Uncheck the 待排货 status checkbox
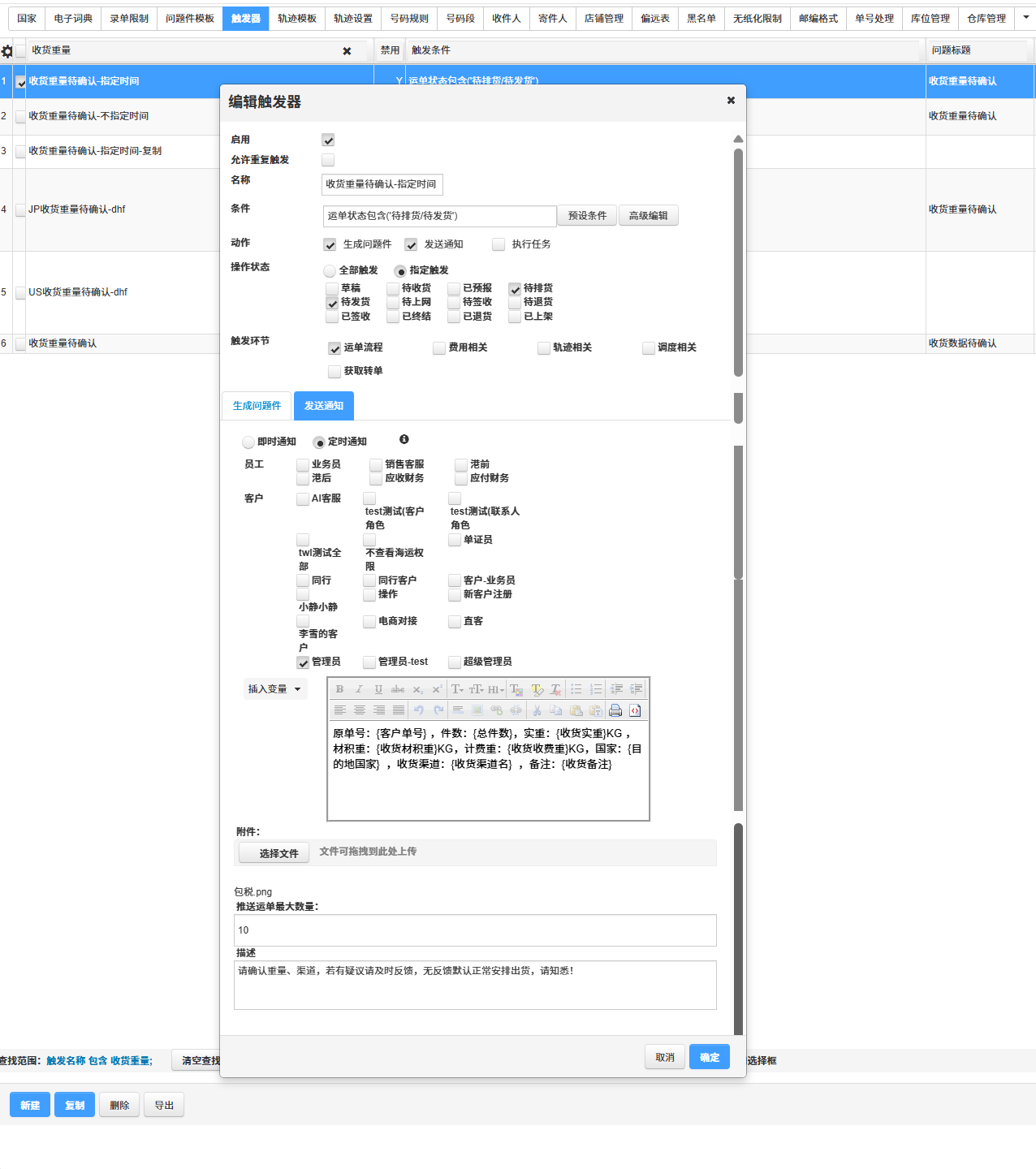Viewport: 1036px width, 1169px height. click(515, 289)
